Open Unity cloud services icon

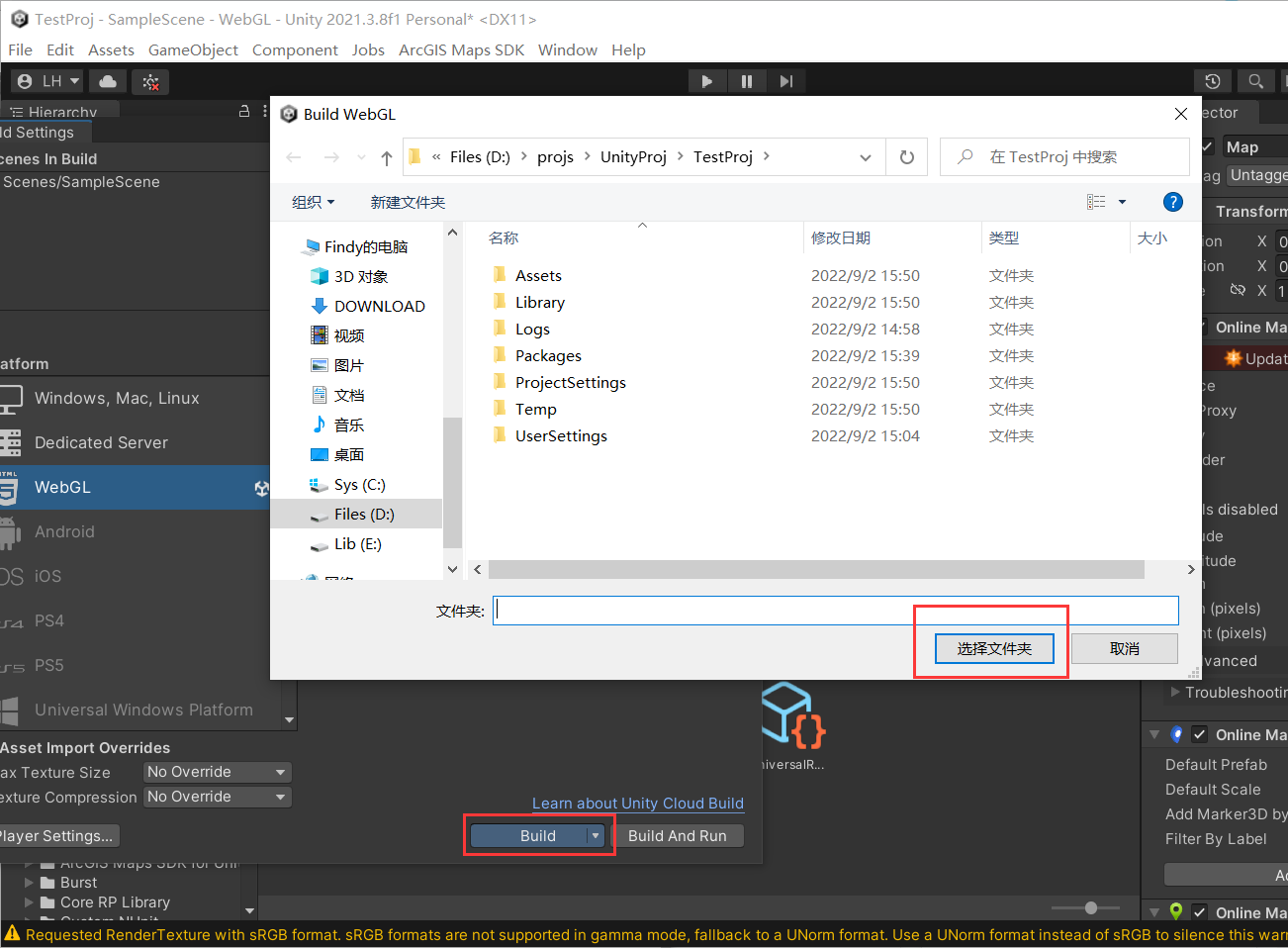tap(108, 81)
